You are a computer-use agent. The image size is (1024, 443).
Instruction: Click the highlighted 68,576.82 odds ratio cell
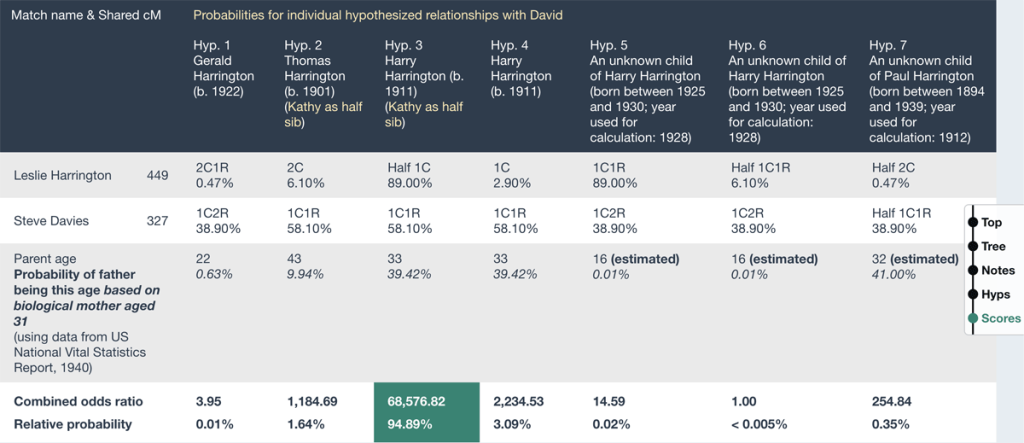pos(422,401)
